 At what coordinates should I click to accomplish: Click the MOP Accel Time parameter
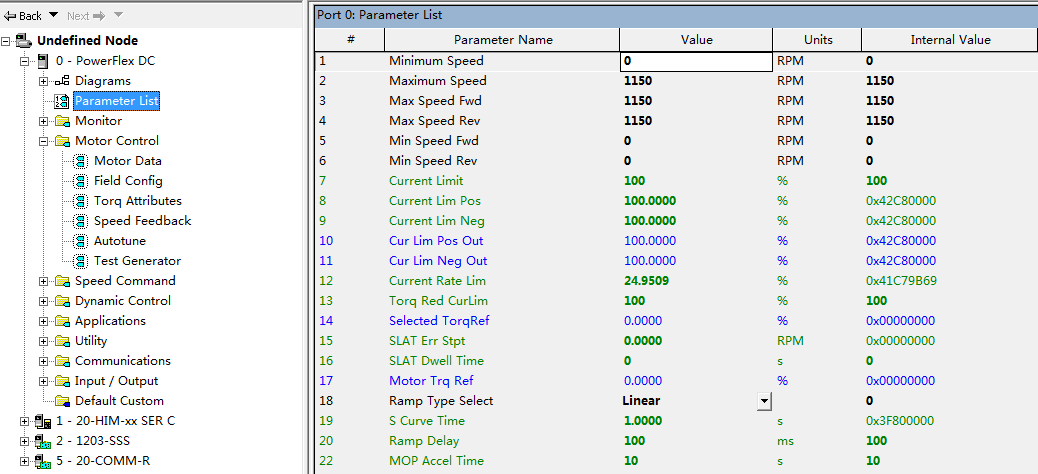[x=436, y=461]
